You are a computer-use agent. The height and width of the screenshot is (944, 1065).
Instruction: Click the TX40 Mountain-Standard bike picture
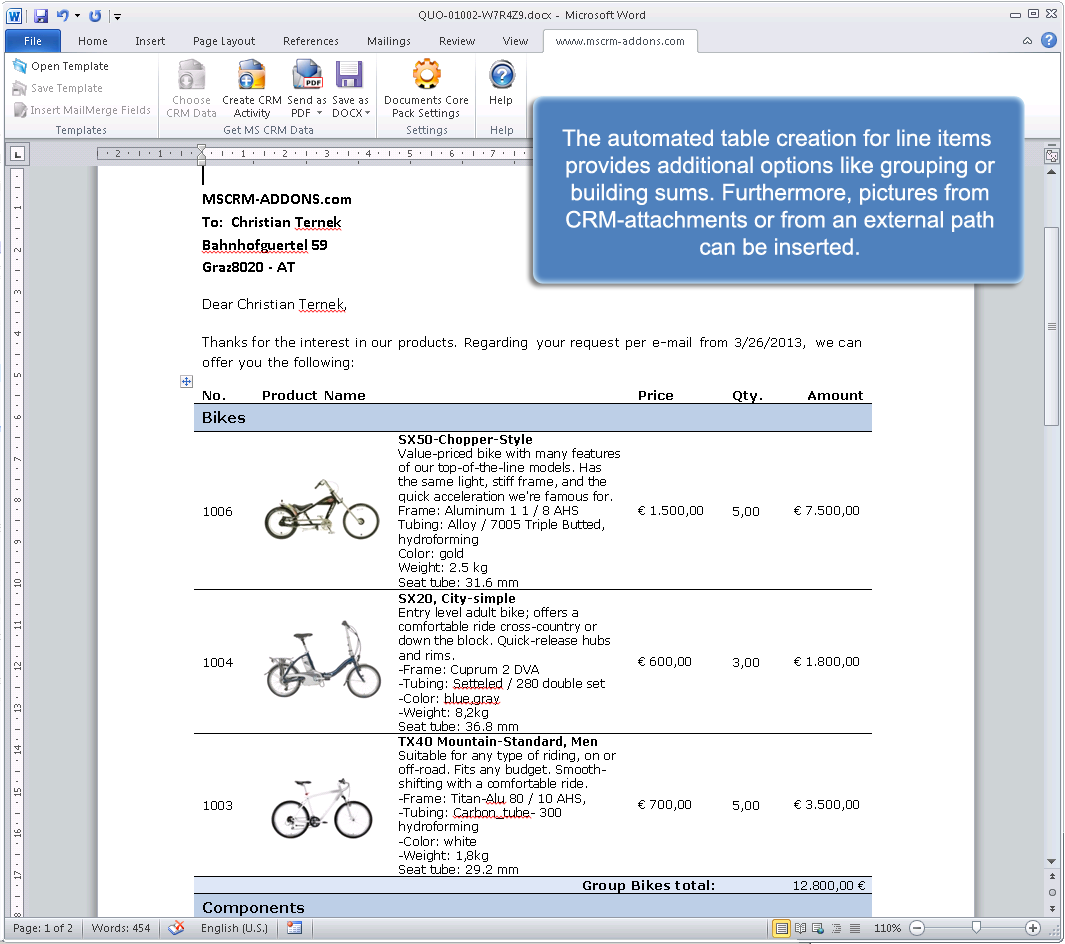click(x=321, y=808)
